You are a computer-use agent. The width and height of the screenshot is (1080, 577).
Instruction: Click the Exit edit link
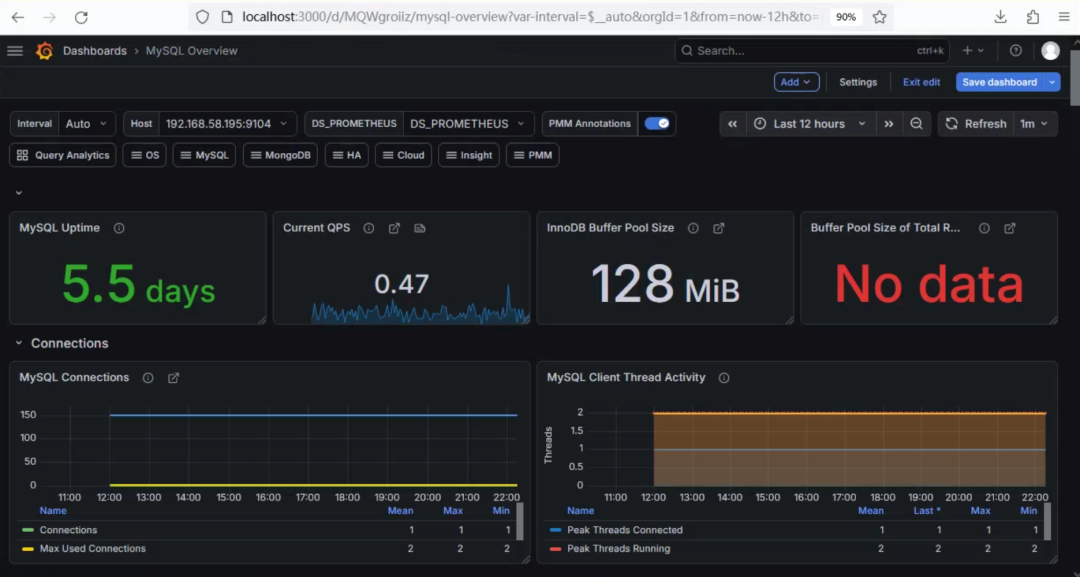922,82
